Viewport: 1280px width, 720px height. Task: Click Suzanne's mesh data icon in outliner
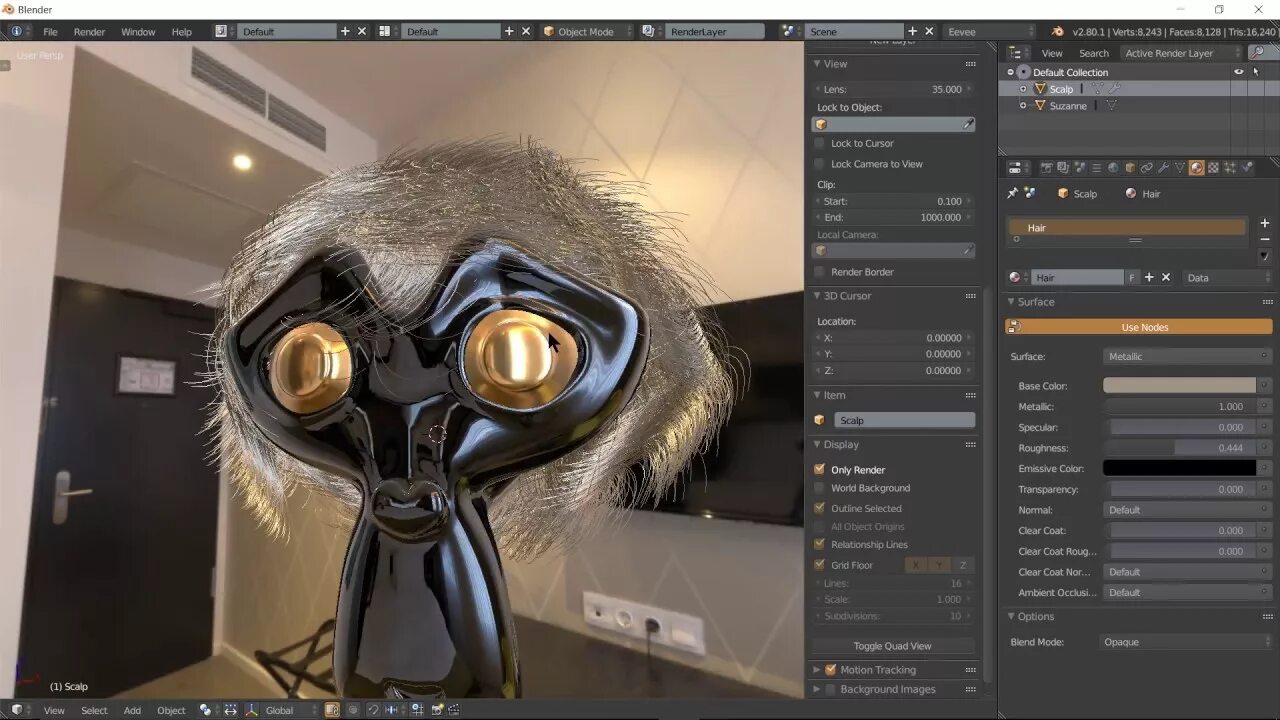click(x=1111, y=106)
